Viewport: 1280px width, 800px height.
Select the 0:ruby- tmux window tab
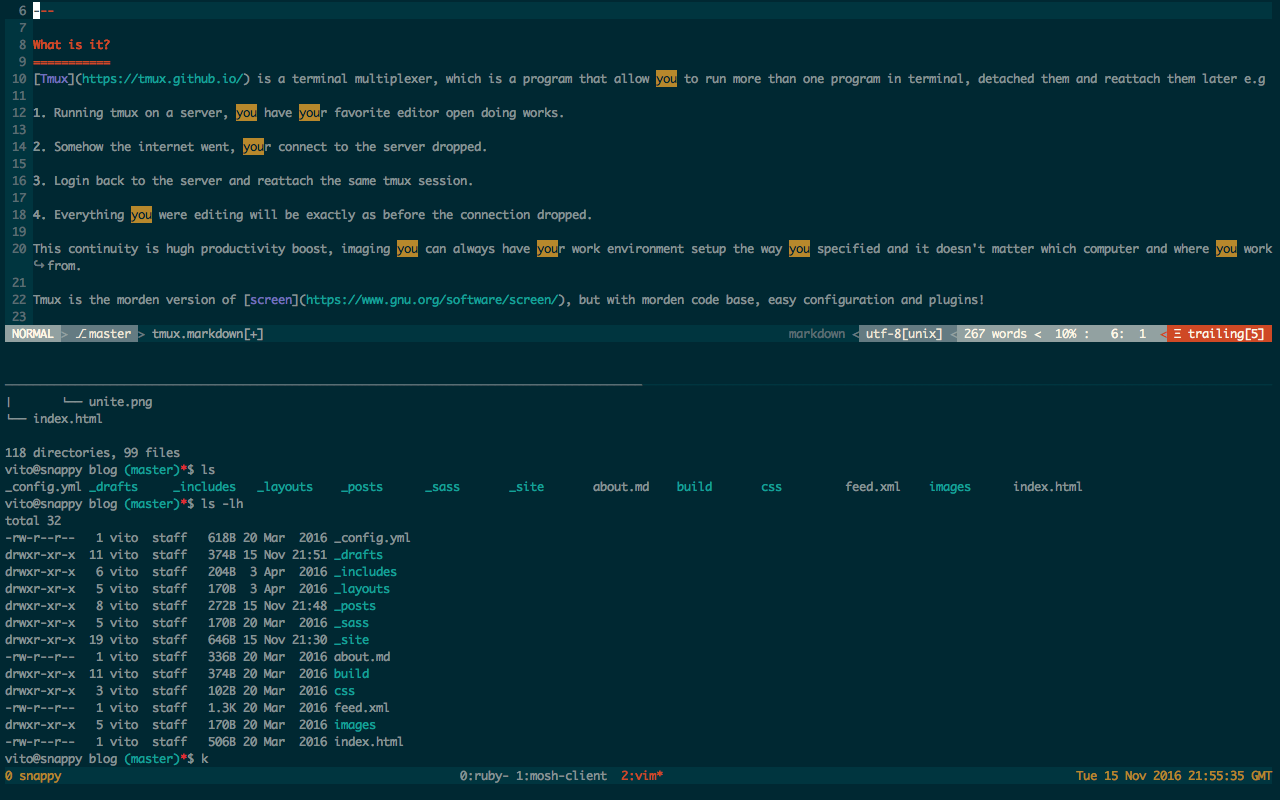[484, 776]
